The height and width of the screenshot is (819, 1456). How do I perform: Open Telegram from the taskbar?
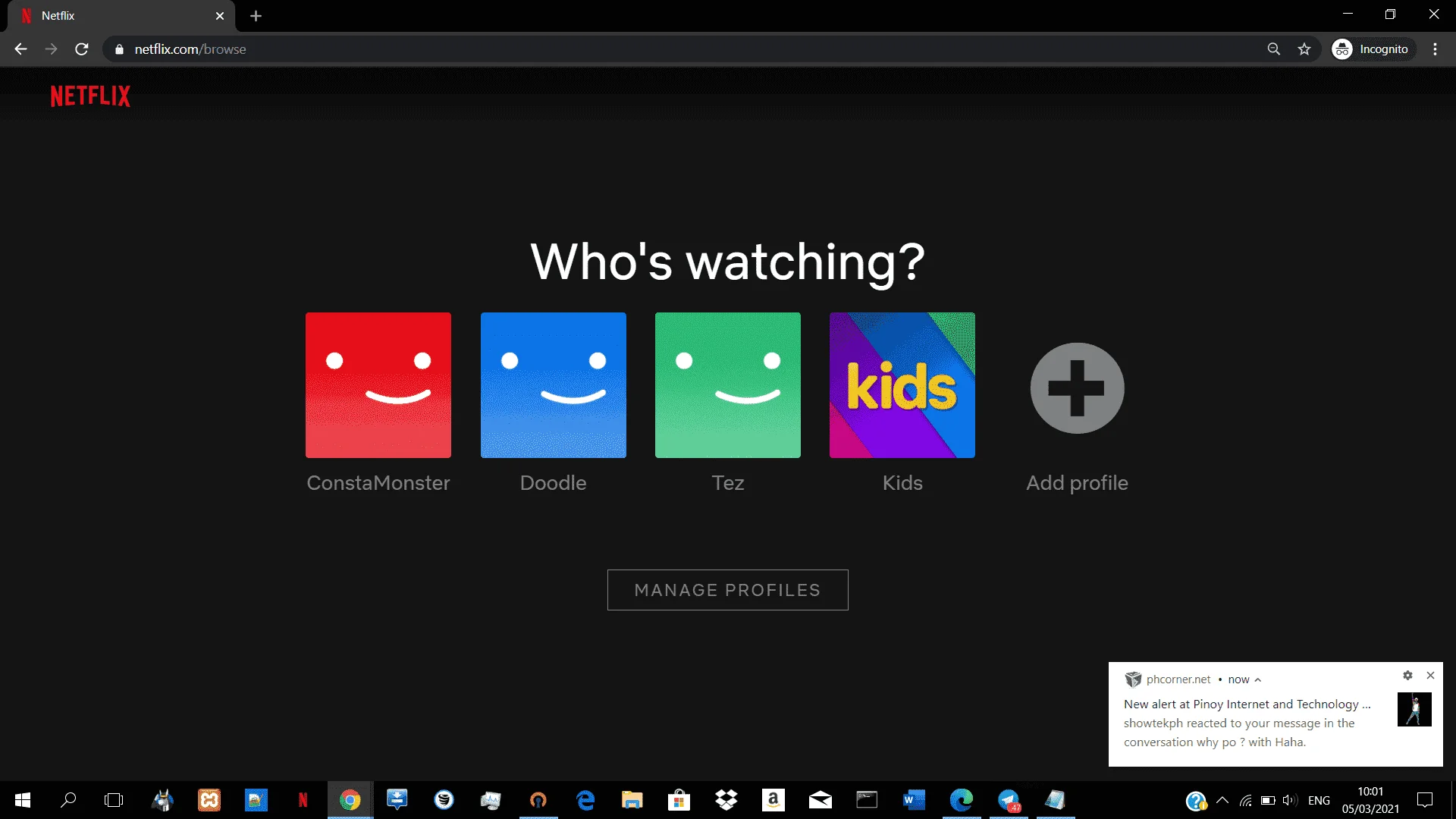click(1009, 800)
